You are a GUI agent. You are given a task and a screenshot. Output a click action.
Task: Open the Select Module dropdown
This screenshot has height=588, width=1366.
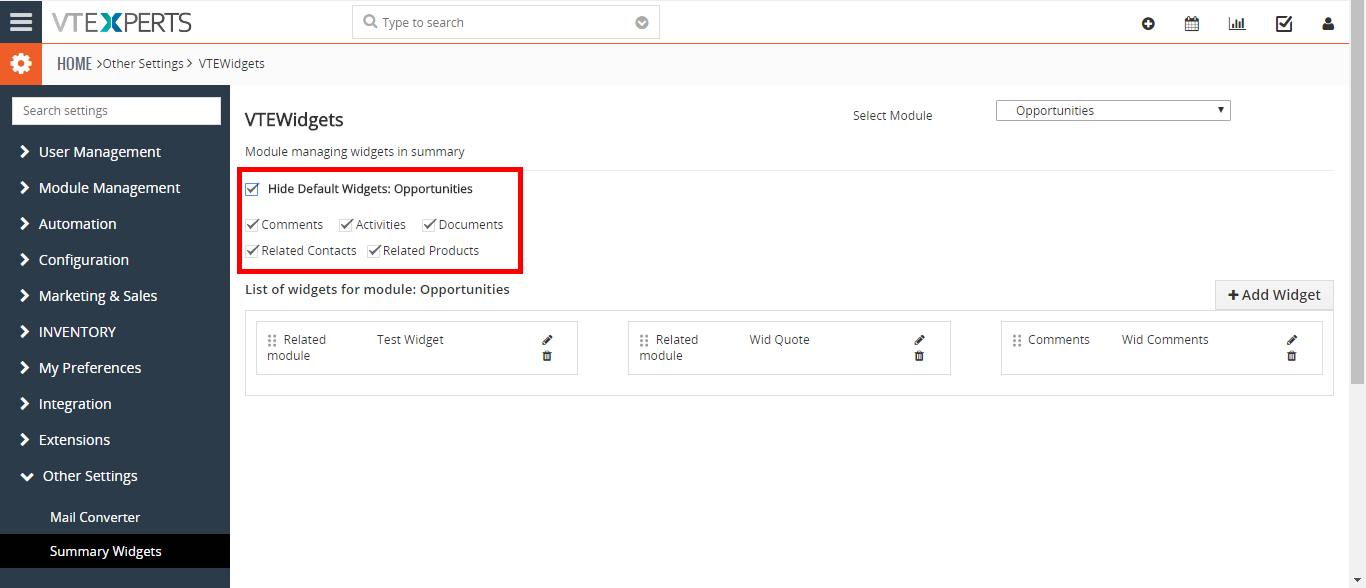tap(1113, 111)
